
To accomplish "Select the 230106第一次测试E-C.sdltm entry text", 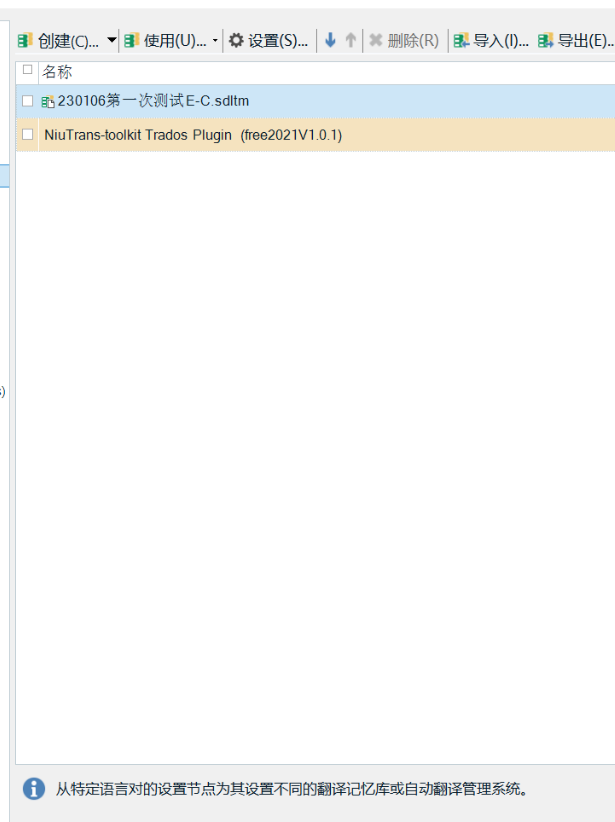I will coord(153,101).
